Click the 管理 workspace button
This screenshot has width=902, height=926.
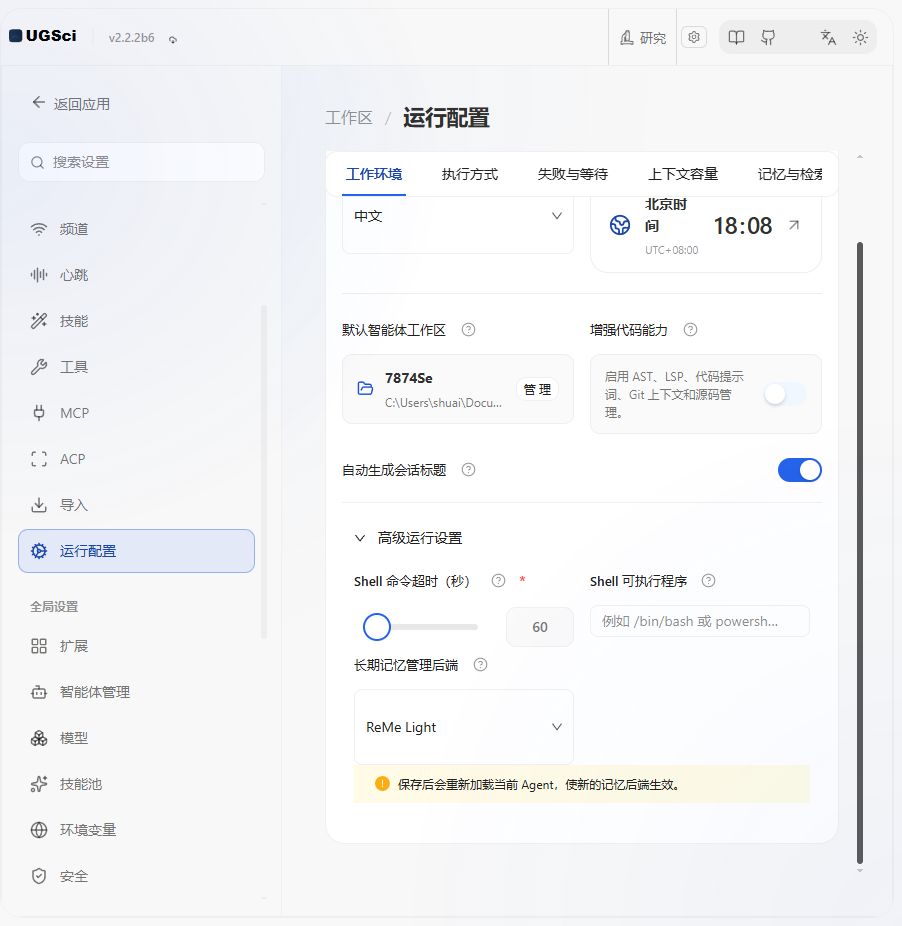[537, 390]
